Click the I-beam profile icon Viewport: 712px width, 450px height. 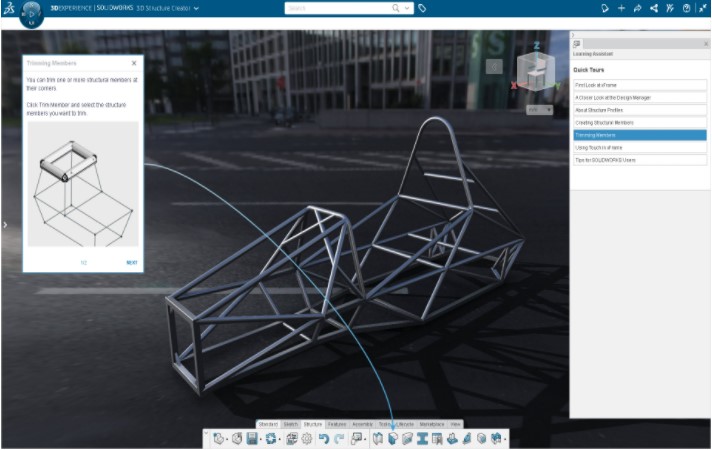[x=422, y=439]
